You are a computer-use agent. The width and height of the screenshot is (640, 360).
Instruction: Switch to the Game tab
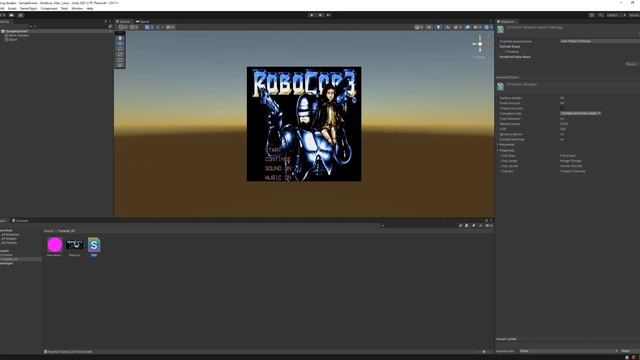click(143, 22)
